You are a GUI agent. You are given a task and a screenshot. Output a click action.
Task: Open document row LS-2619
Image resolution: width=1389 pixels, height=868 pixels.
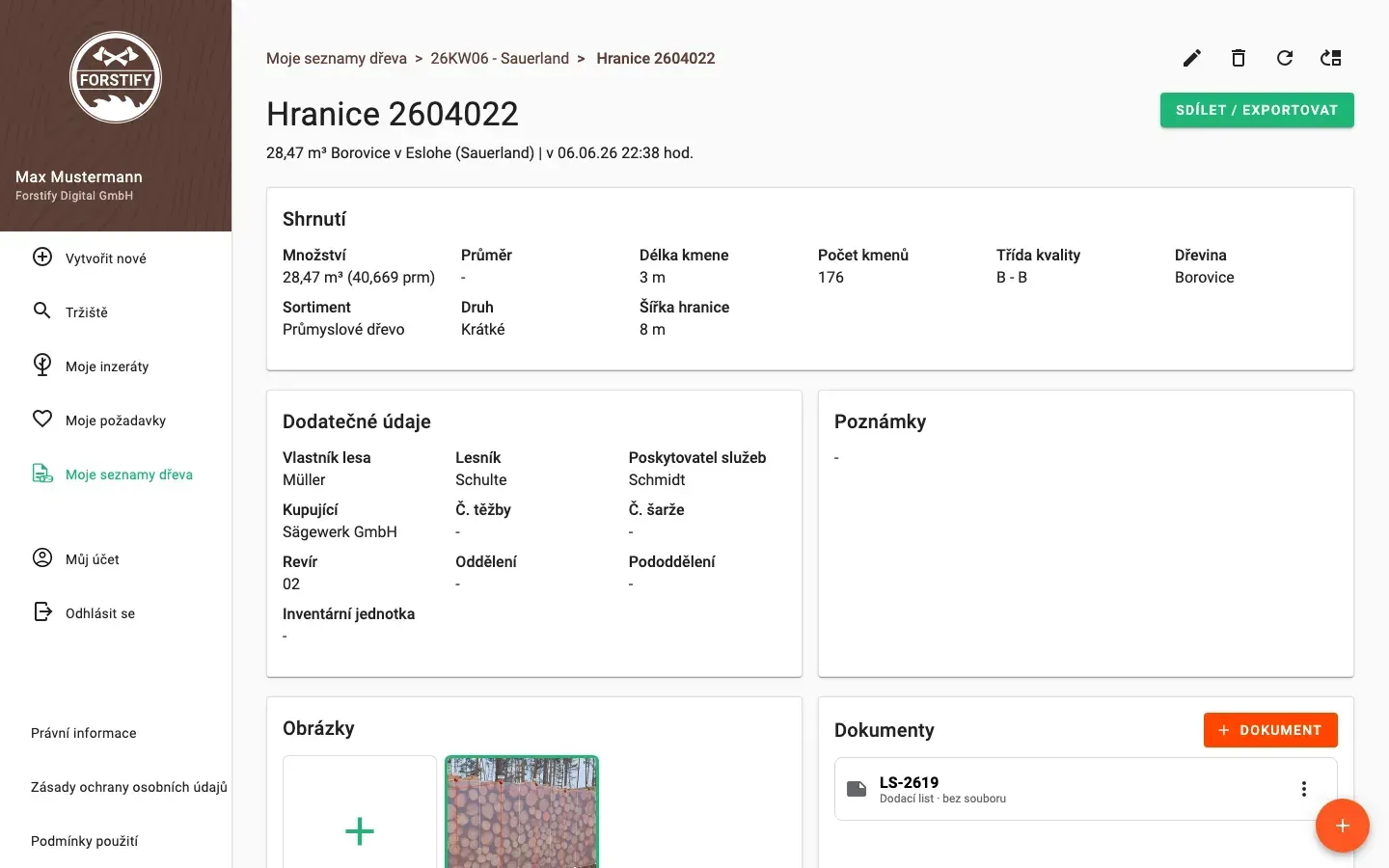1086,789
